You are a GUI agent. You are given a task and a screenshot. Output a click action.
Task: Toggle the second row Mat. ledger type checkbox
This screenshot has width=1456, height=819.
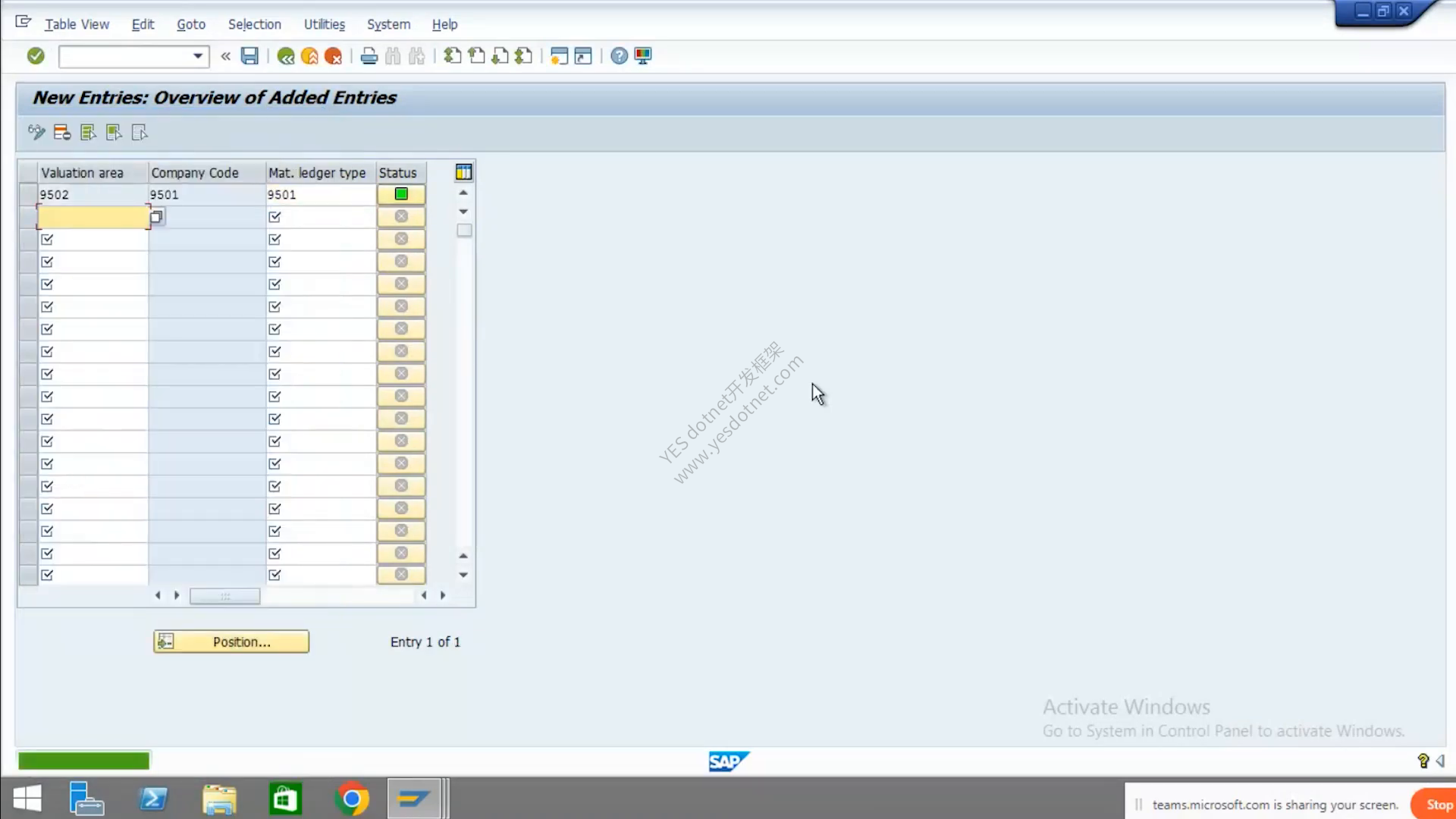[x=275, y=217]
